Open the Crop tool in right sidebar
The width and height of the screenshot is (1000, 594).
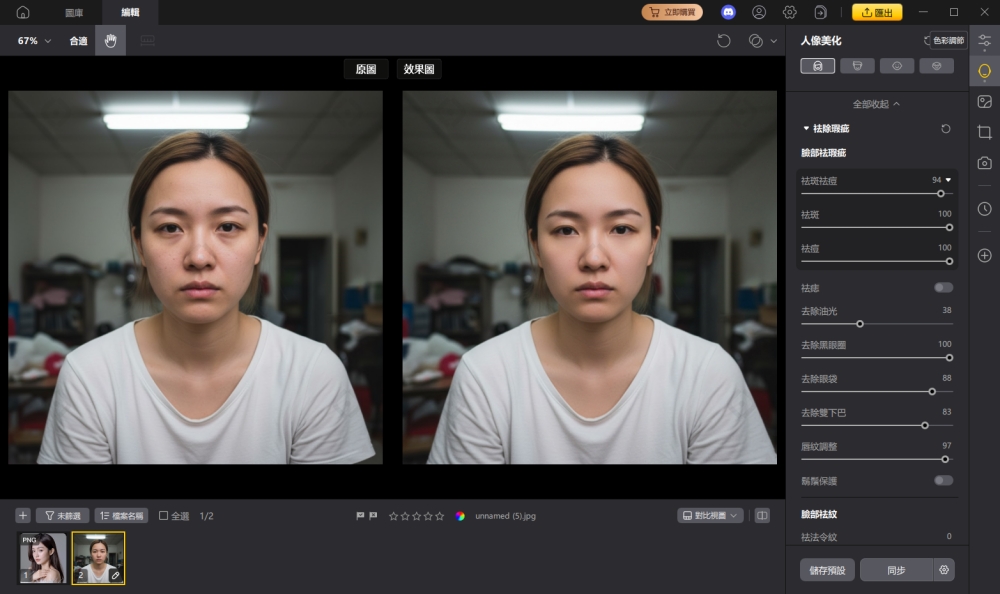(x=984, y=131)
